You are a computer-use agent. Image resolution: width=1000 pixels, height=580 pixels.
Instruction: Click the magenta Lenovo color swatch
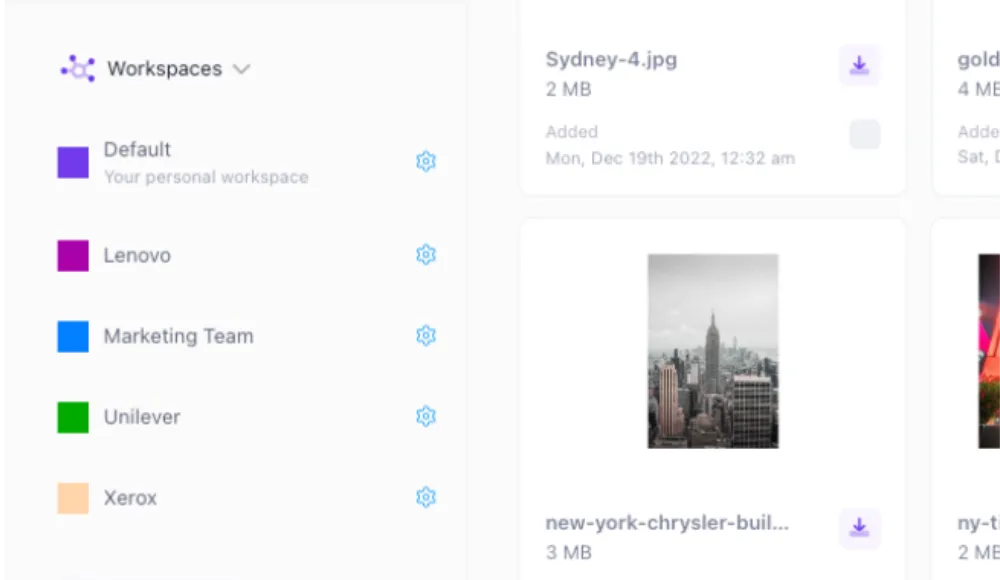click(x=73, y=255)
